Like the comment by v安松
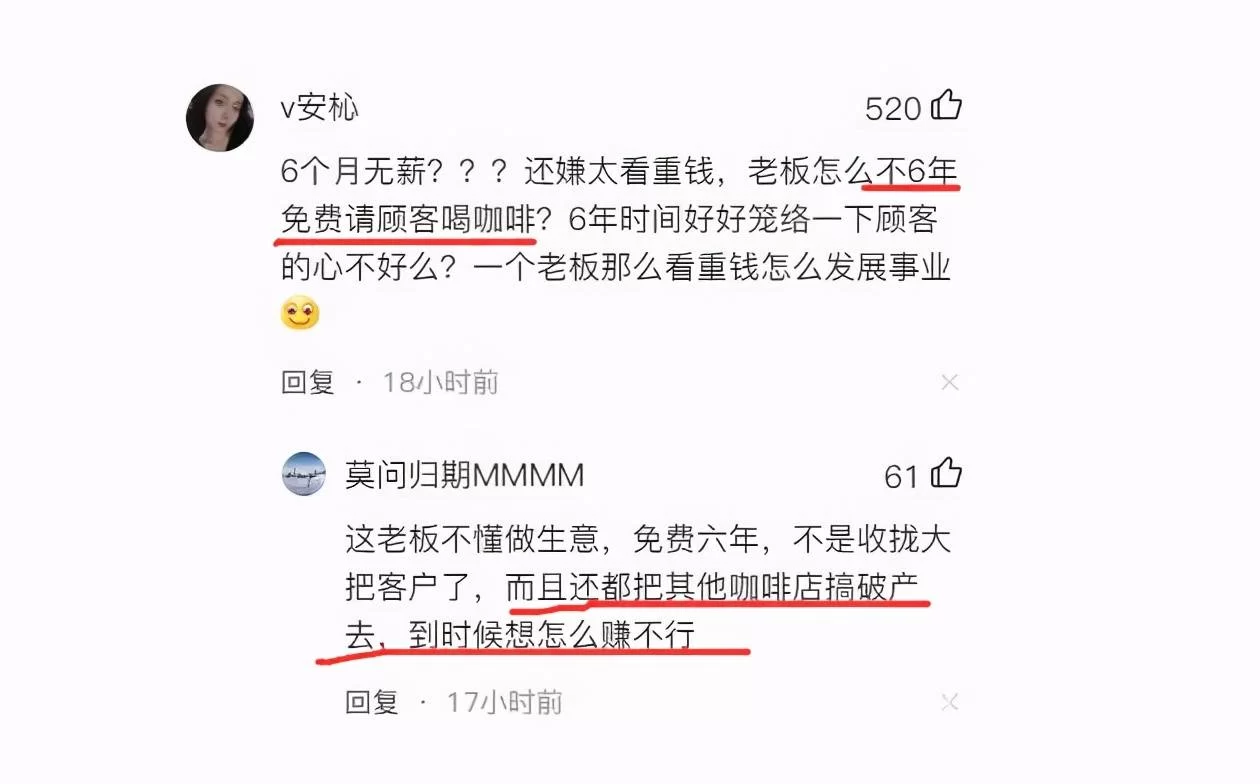 (946, 105)
